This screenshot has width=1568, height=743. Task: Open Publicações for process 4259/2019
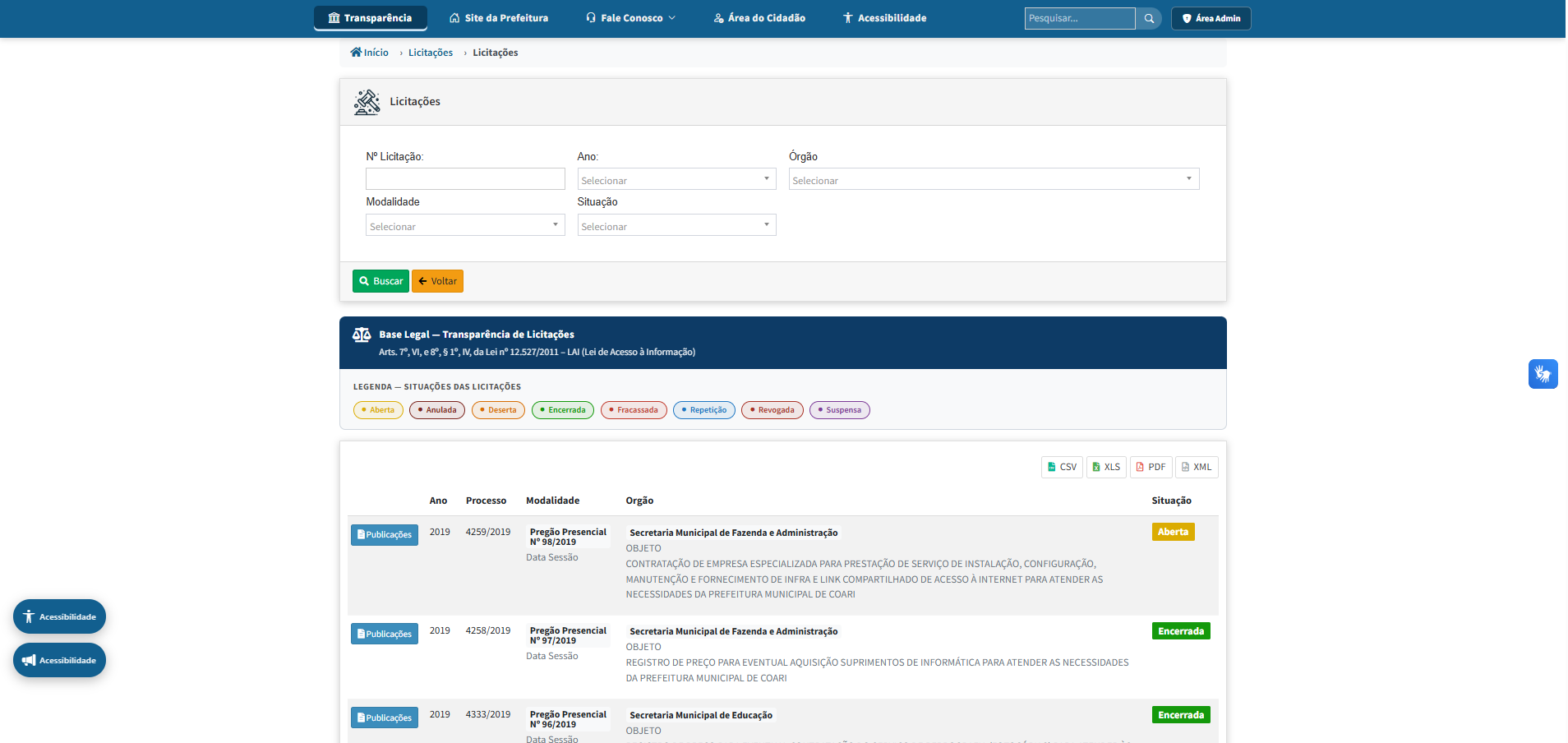[385, 535]
